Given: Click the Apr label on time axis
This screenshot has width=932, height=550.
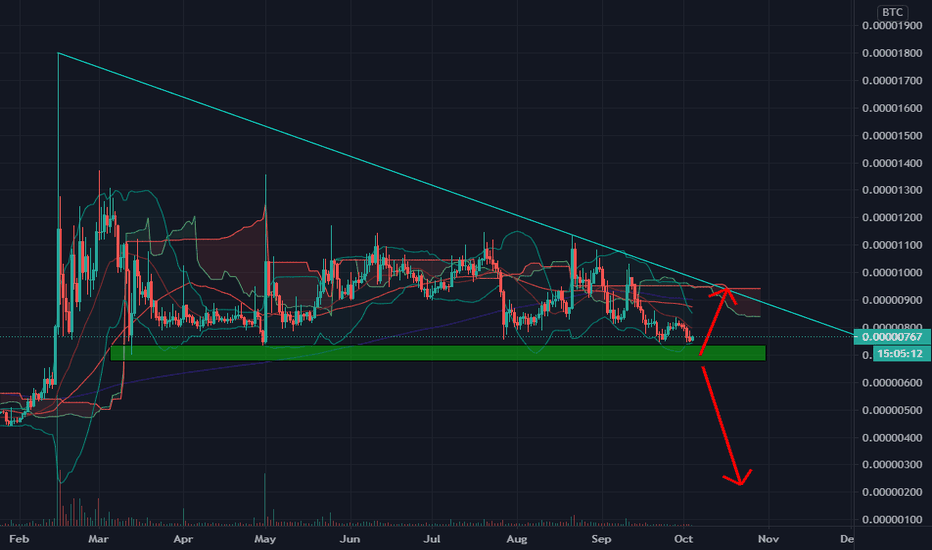Looking at the screenshot, I should [x=183, y=539].
